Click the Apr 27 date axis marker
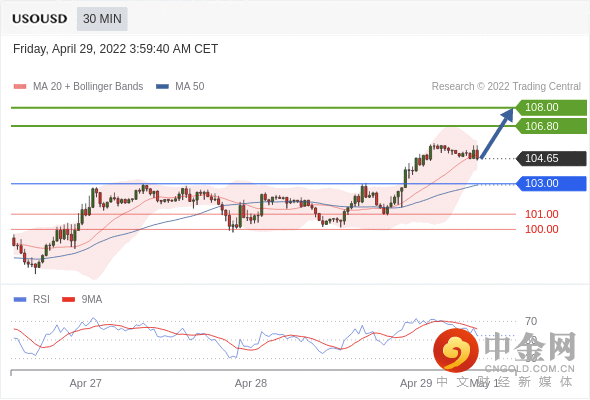This screenshot has width=590, height=400. coord(85,383)
